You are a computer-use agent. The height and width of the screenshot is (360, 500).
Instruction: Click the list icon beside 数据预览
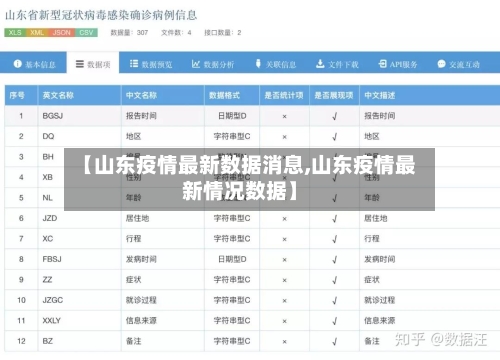click(134, 63)
